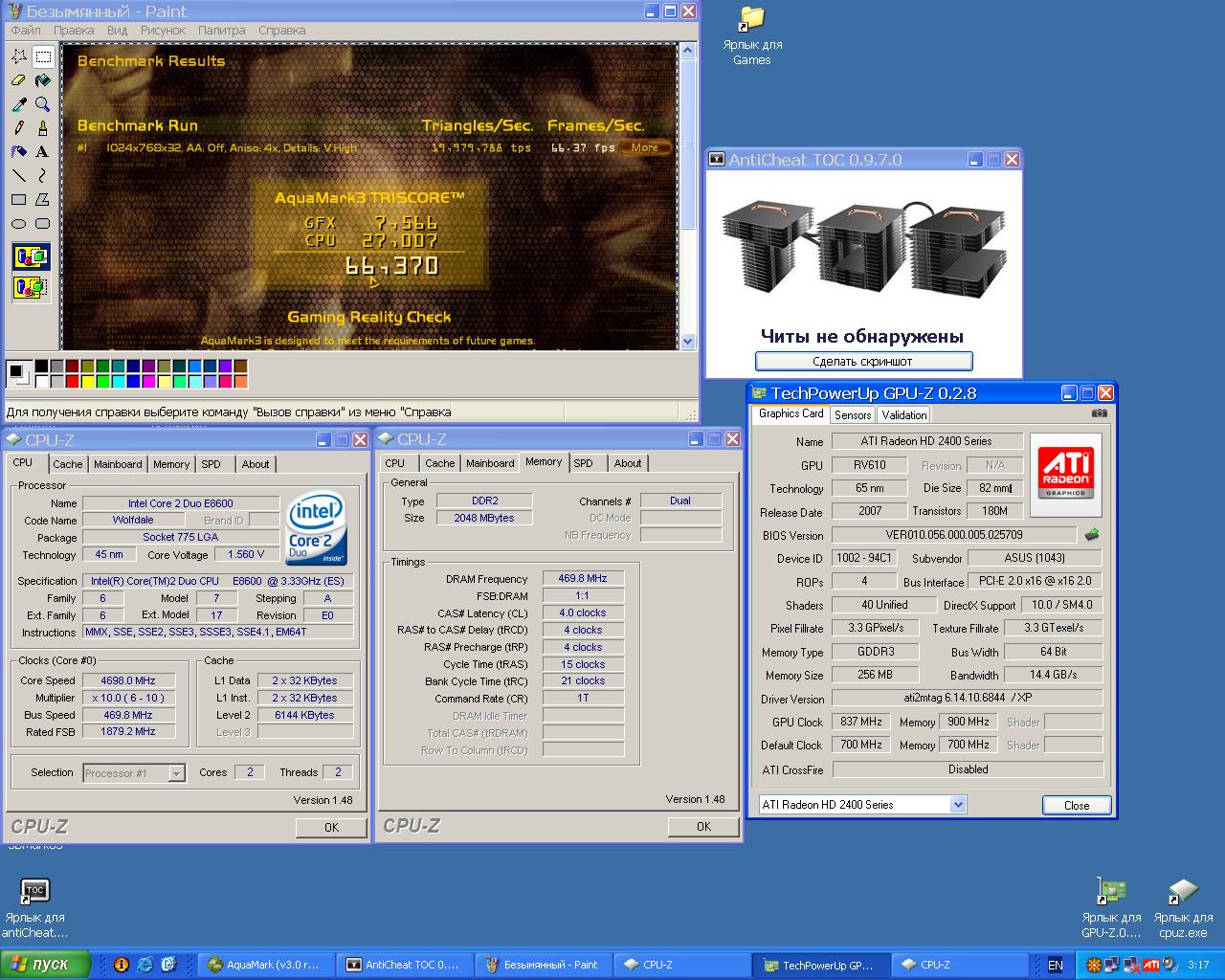The height and width of the screenshot is (980, 1225).
Task: Open the SPD tab in CPU-Z memory window
Action: (x=583, y=463)
